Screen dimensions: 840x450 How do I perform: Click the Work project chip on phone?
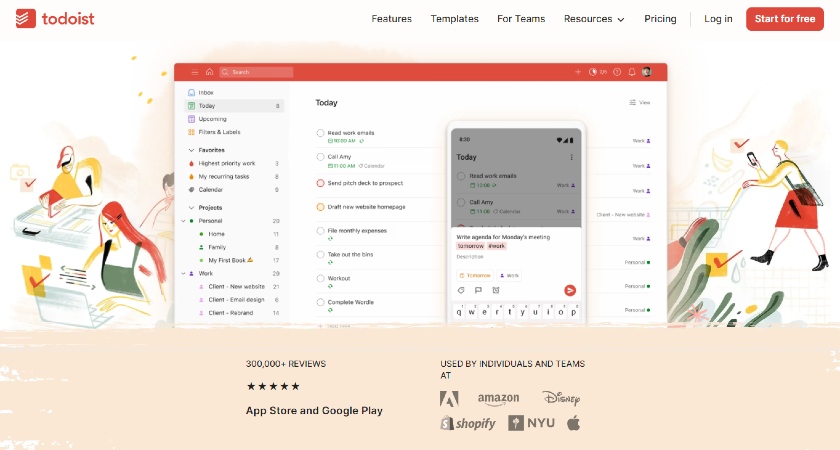point(509,275)
